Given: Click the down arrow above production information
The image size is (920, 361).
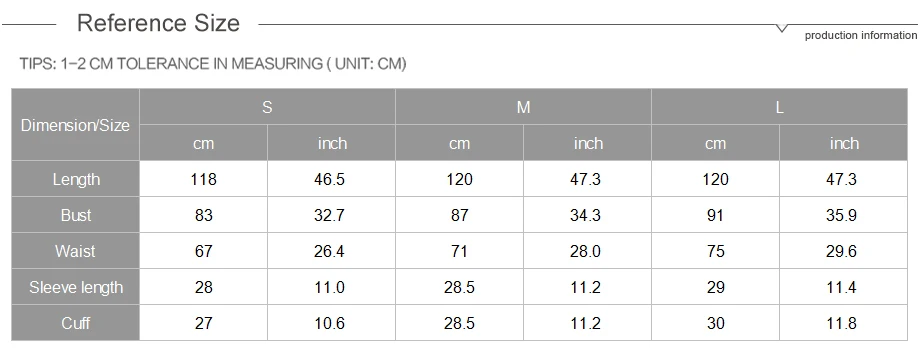Looking at the screenshot, I should (x=782, y=28).
